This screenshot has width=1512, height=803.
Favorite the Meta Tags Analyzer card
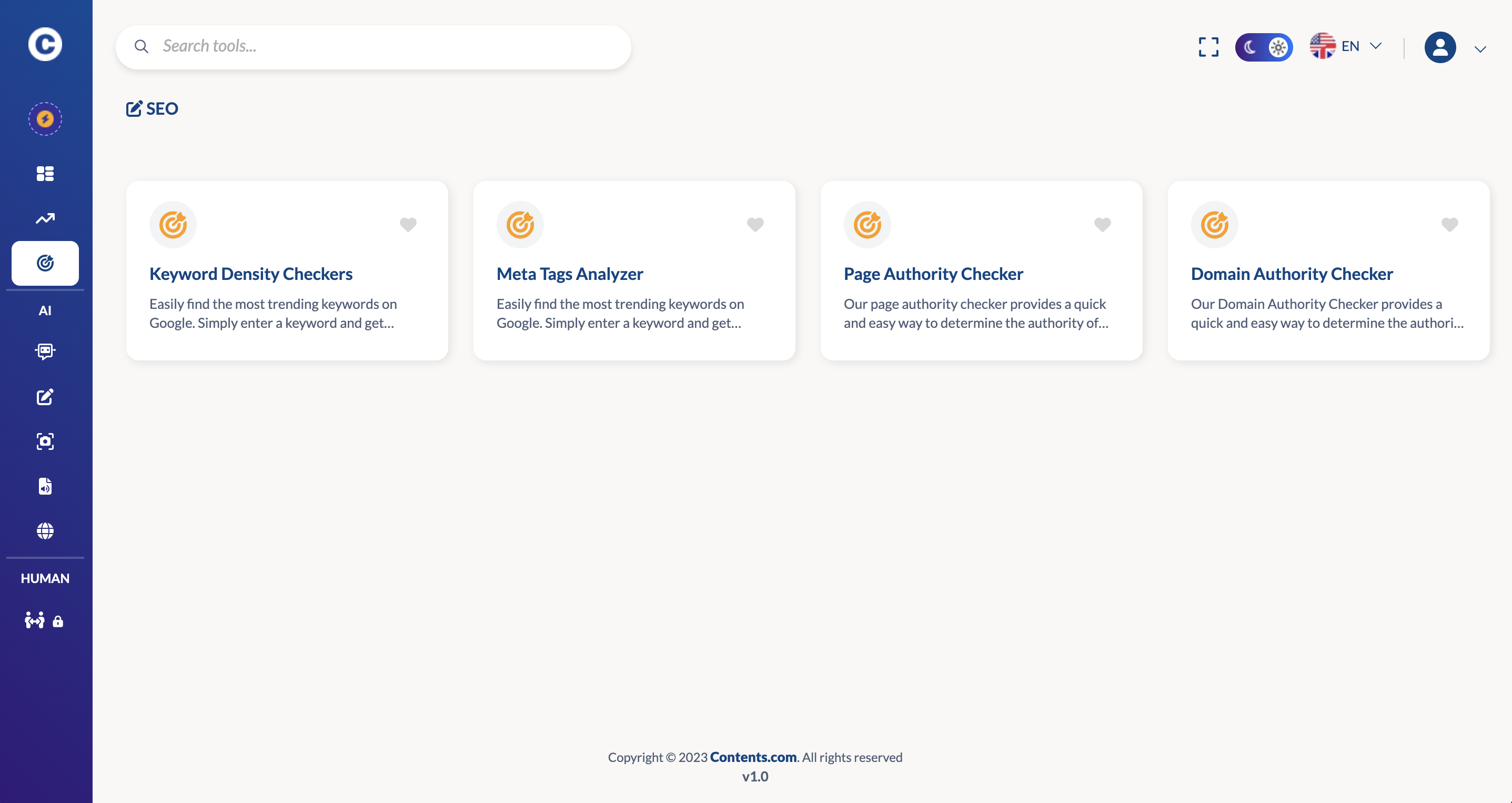[755, 224]
